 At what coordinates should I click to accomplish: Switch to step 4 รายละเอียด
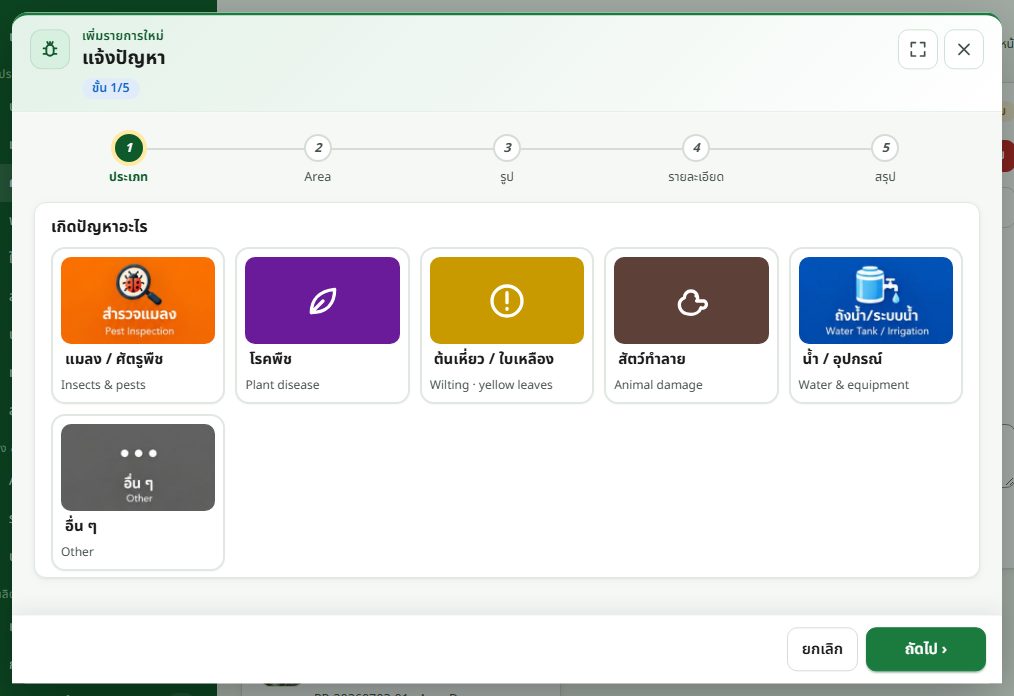696,148
